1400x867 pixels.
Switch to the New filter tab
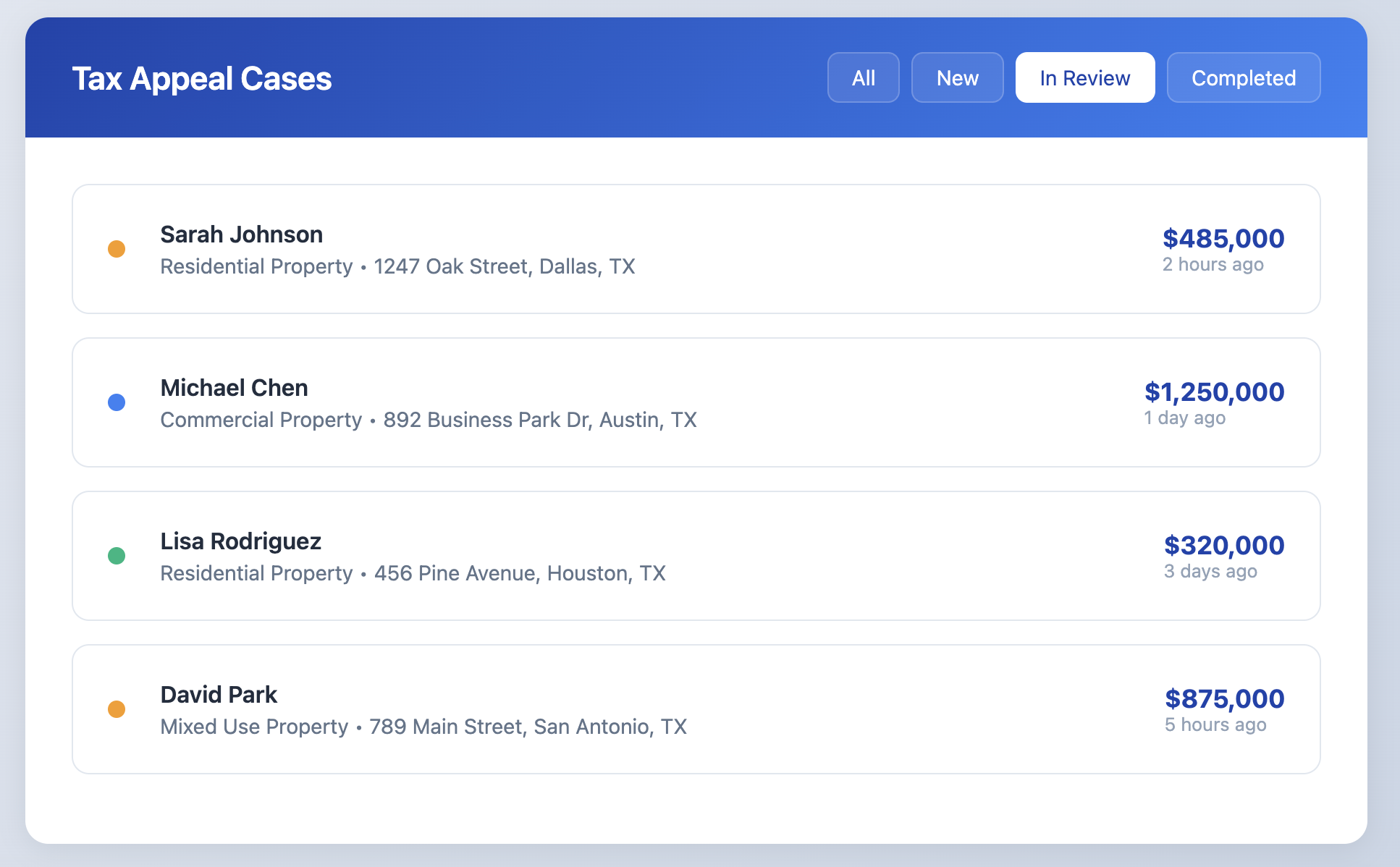(957, 77)
